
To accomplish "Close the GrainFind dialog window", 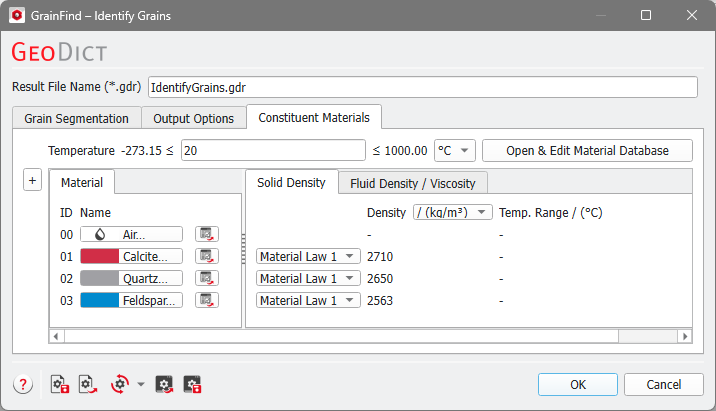I will [692, 16].
